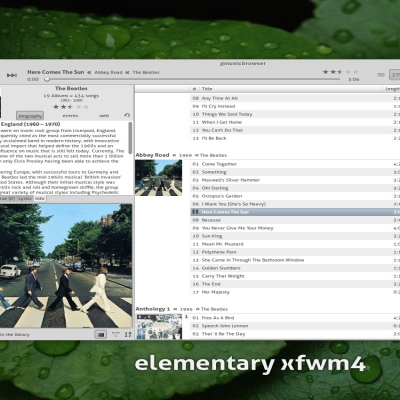
Task: Click the Anthology 1 album group heading
Action: click(x=153, y=309)
